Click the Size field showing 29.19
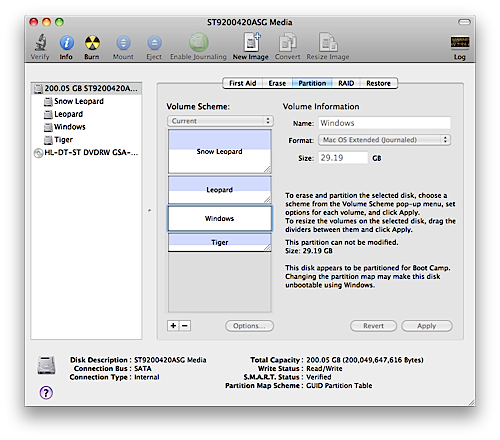This screenshot has width=500, height=440. pos(343,158)
